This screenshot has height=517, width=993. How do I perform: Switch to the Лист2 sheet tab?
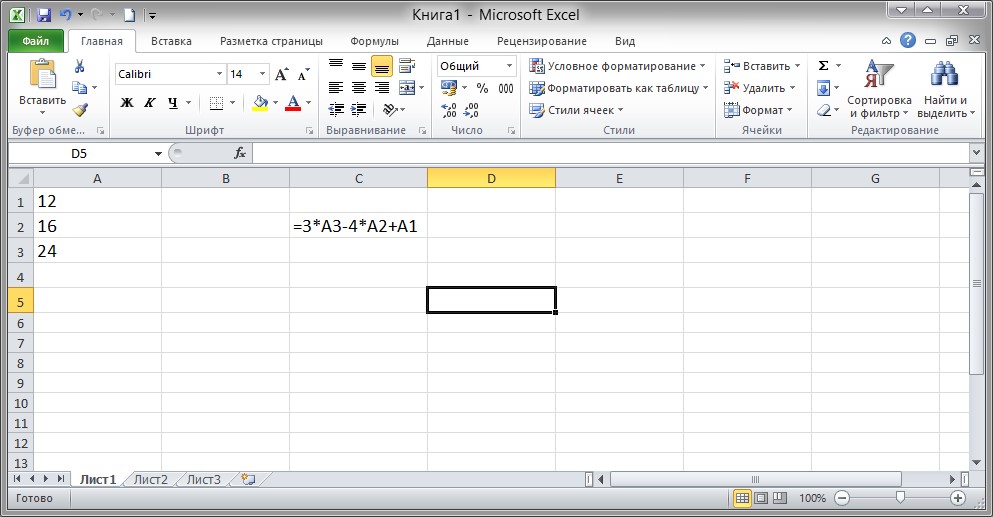pyautogui.click(x=151, y=480)
